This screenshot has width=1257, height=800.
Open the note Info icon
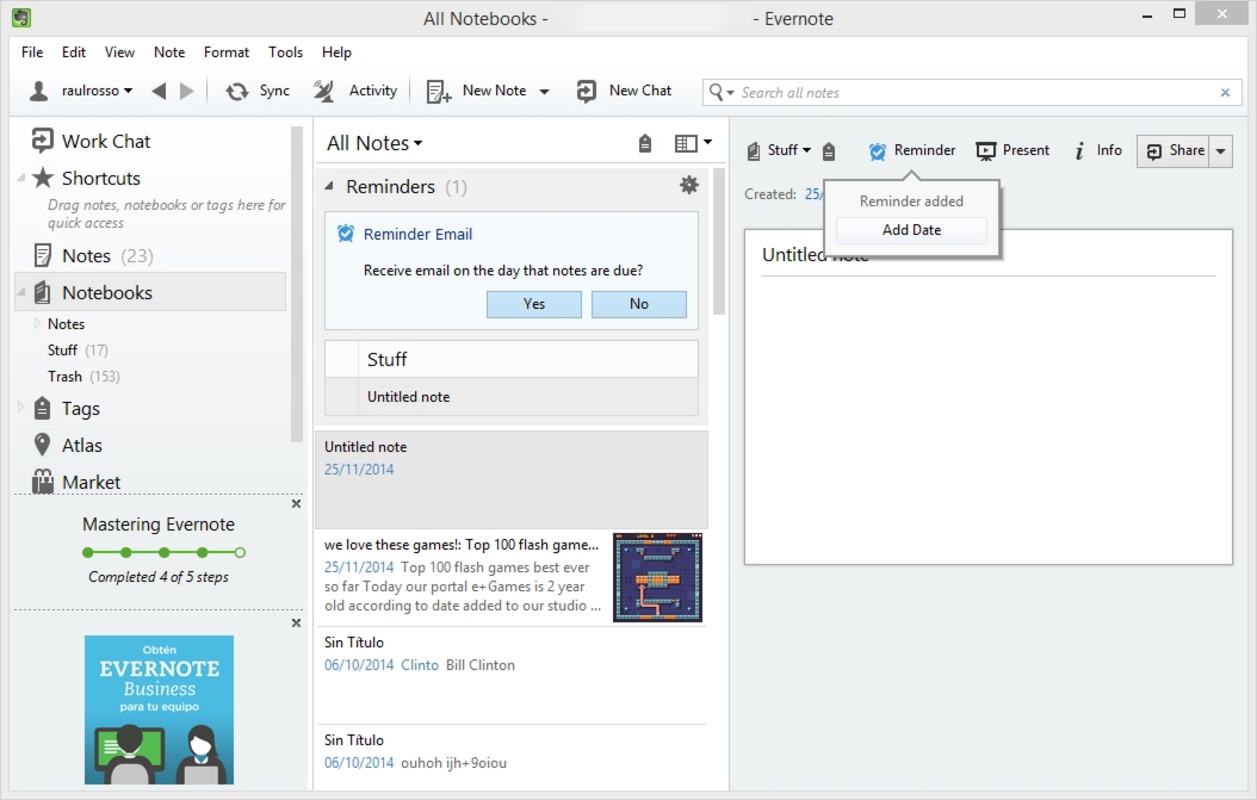click(x=1080, y=151)
